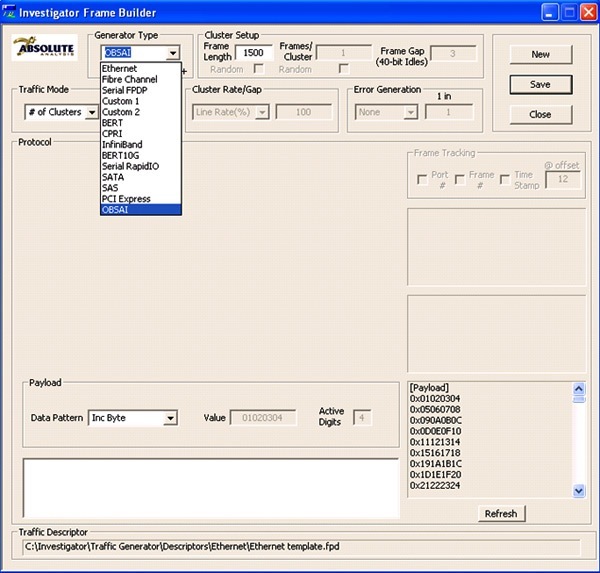600x573 pixels.
Task: Open the Error Generation None dropdown
Action: coord(411,112)
